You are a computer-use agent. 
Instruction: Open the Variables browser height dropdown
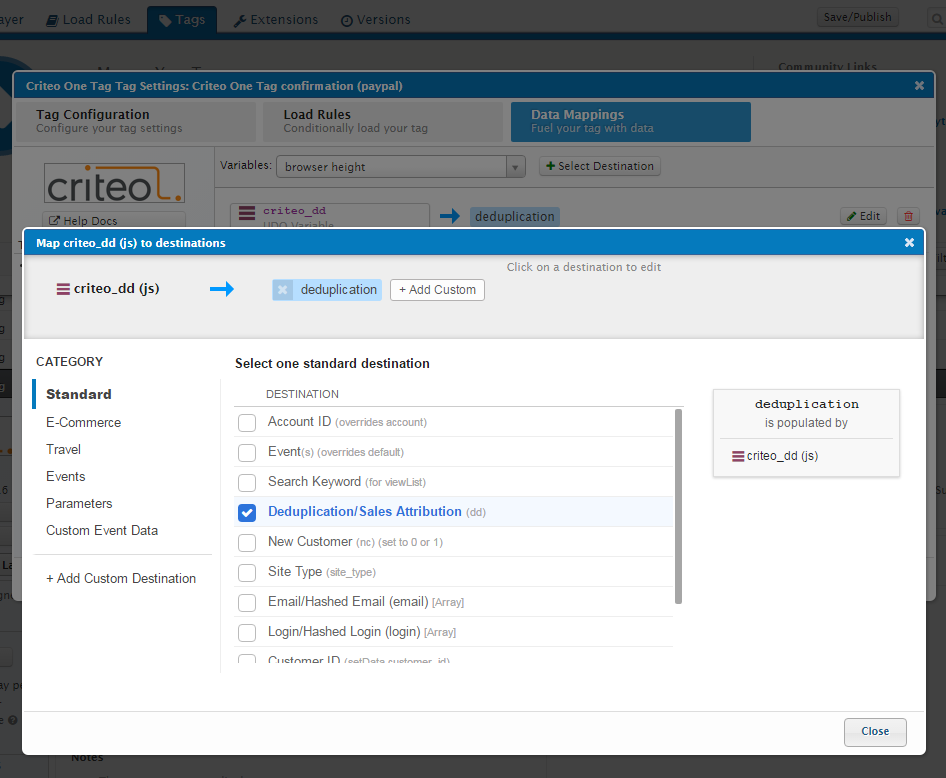[401, 166]
